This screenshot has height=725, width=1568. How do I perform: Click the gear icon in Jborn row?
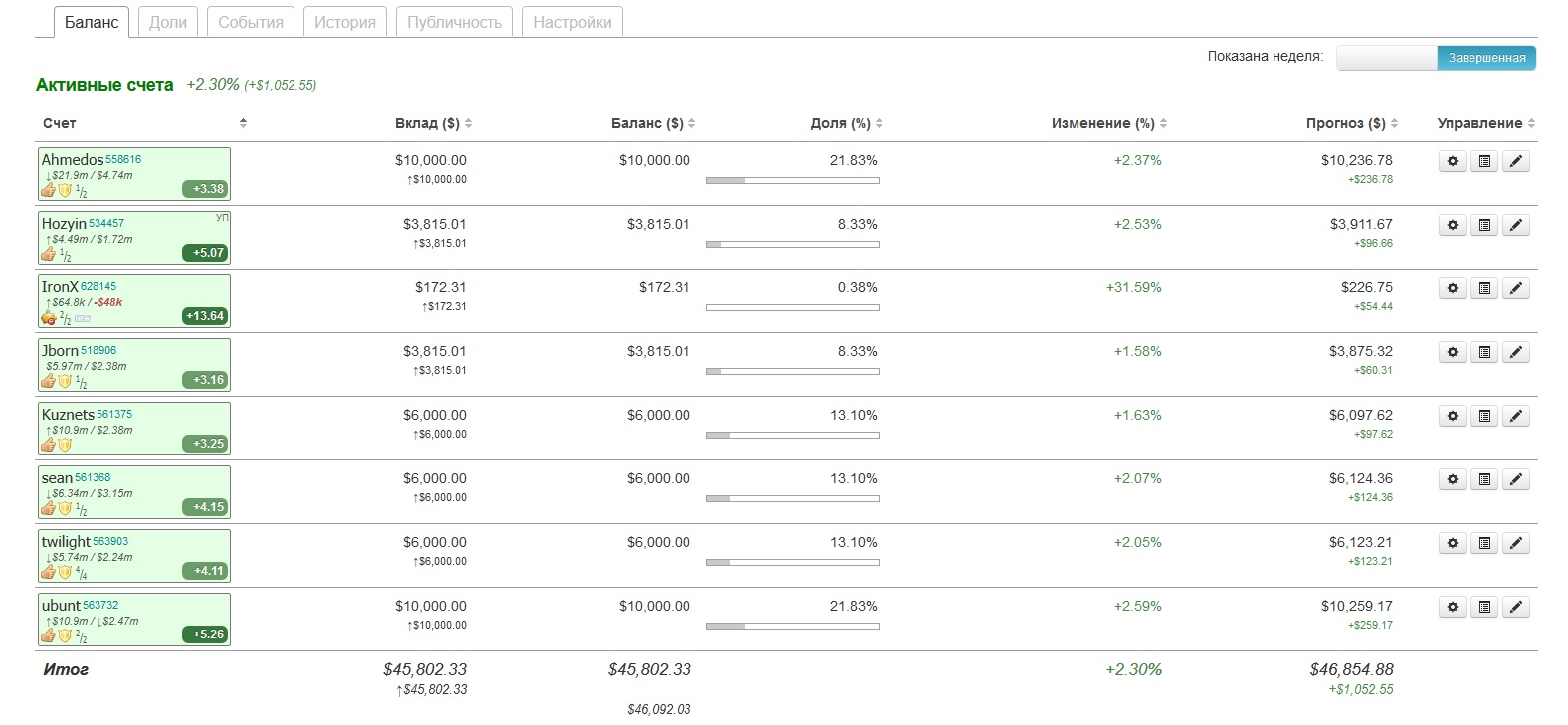click(1453, 352)
